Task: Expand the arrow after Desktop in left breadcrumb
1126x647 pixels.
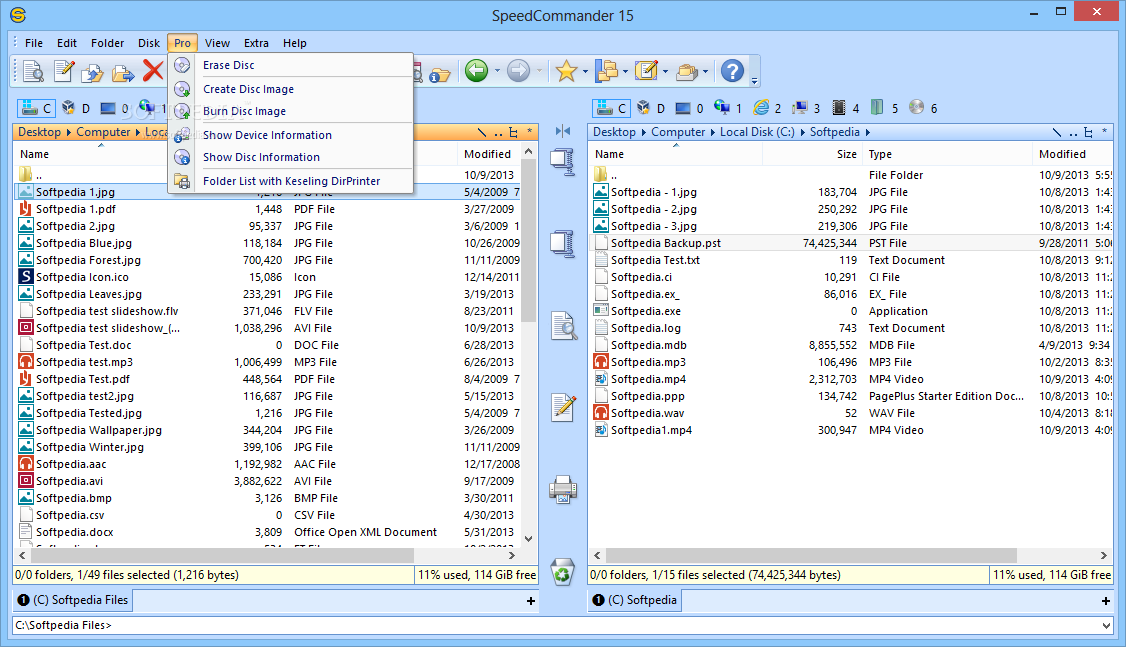Action: coord(69,132)
